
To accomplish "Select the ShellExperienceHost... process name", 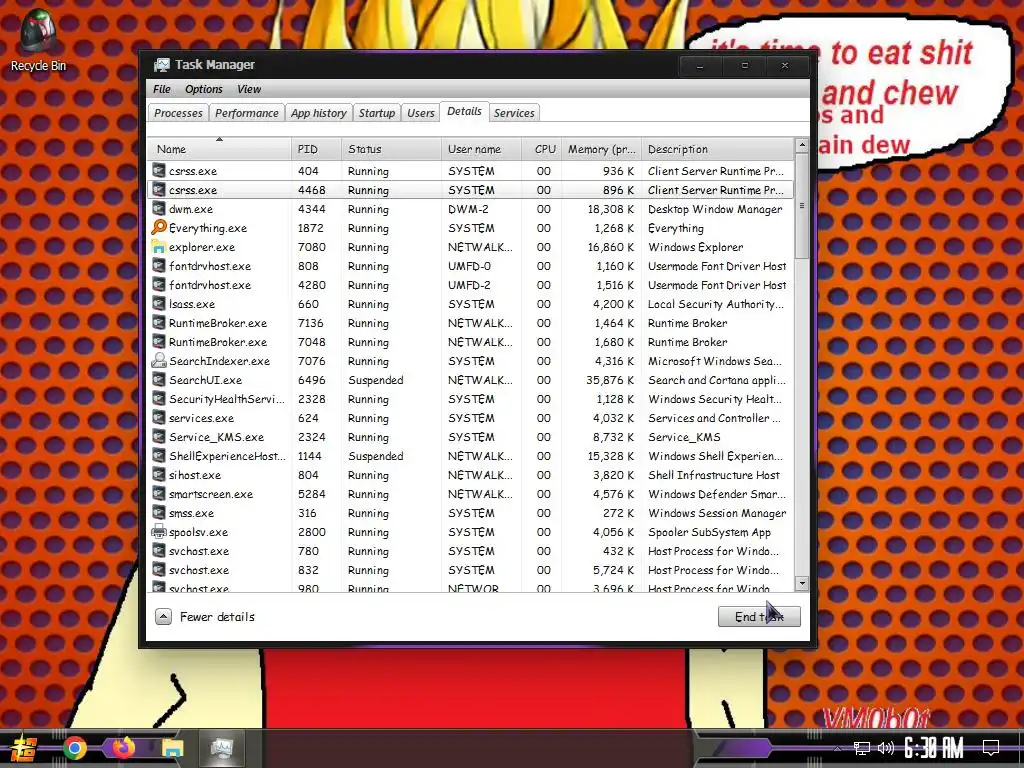I will click(227, 456).
